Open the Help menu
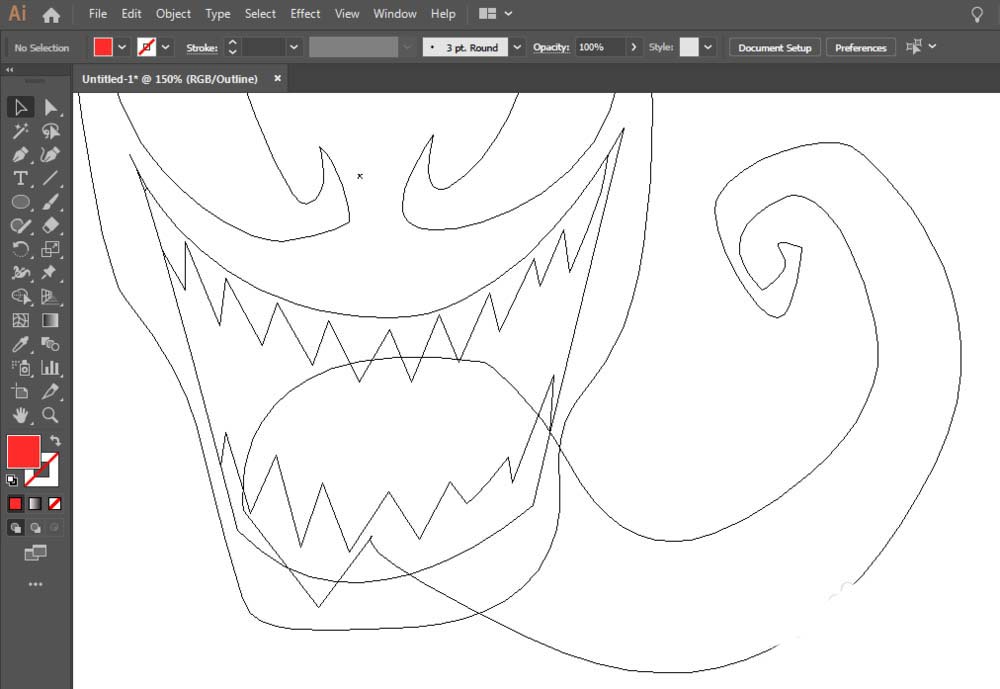 tap(443, 13)
